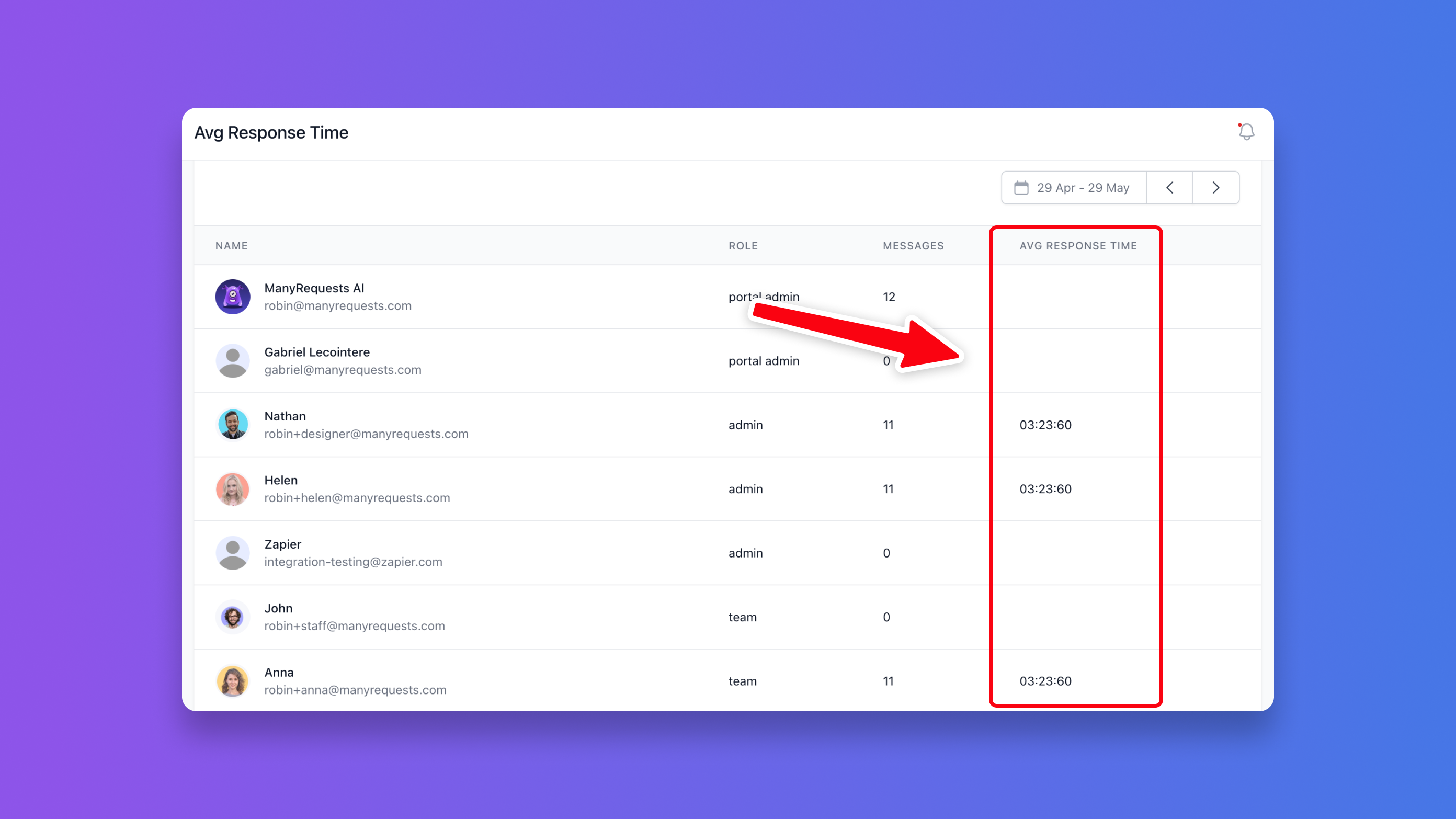Select email gabriel@manyrequests.com

coord(343,370)
